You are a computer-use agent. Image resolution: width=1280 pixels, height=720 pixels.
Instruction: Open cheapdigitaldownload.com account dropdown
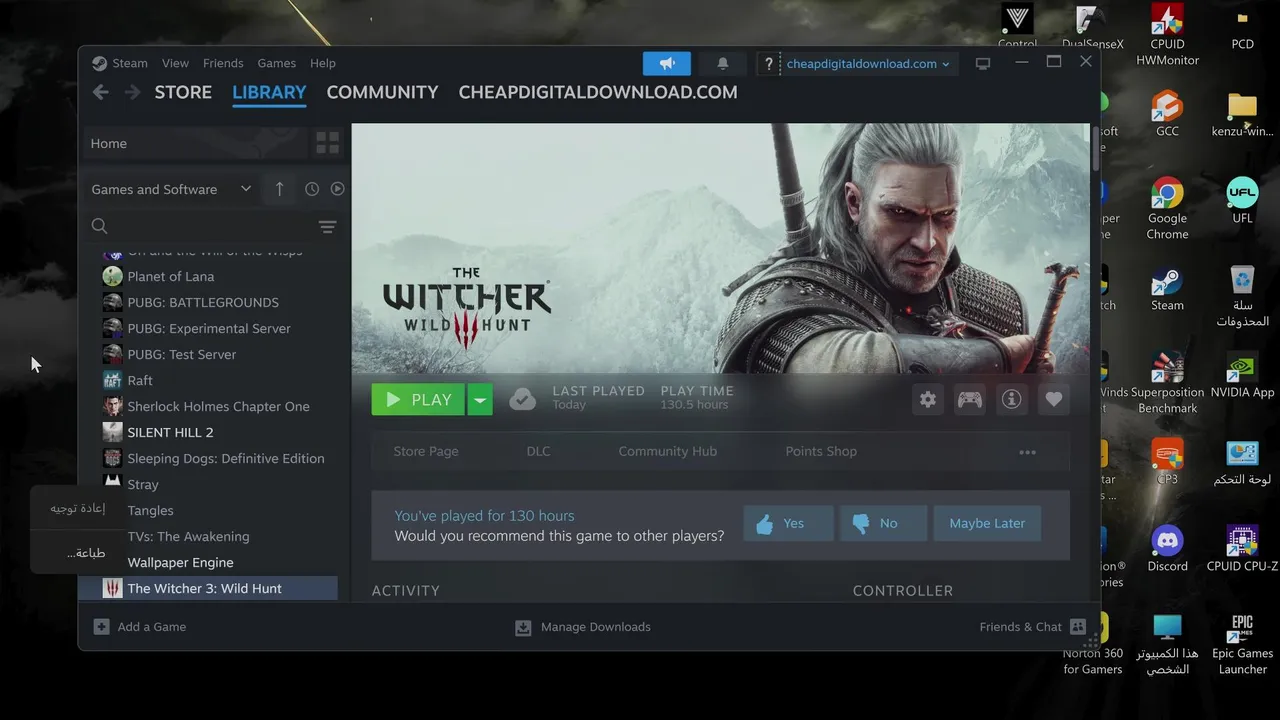(868, 64)
